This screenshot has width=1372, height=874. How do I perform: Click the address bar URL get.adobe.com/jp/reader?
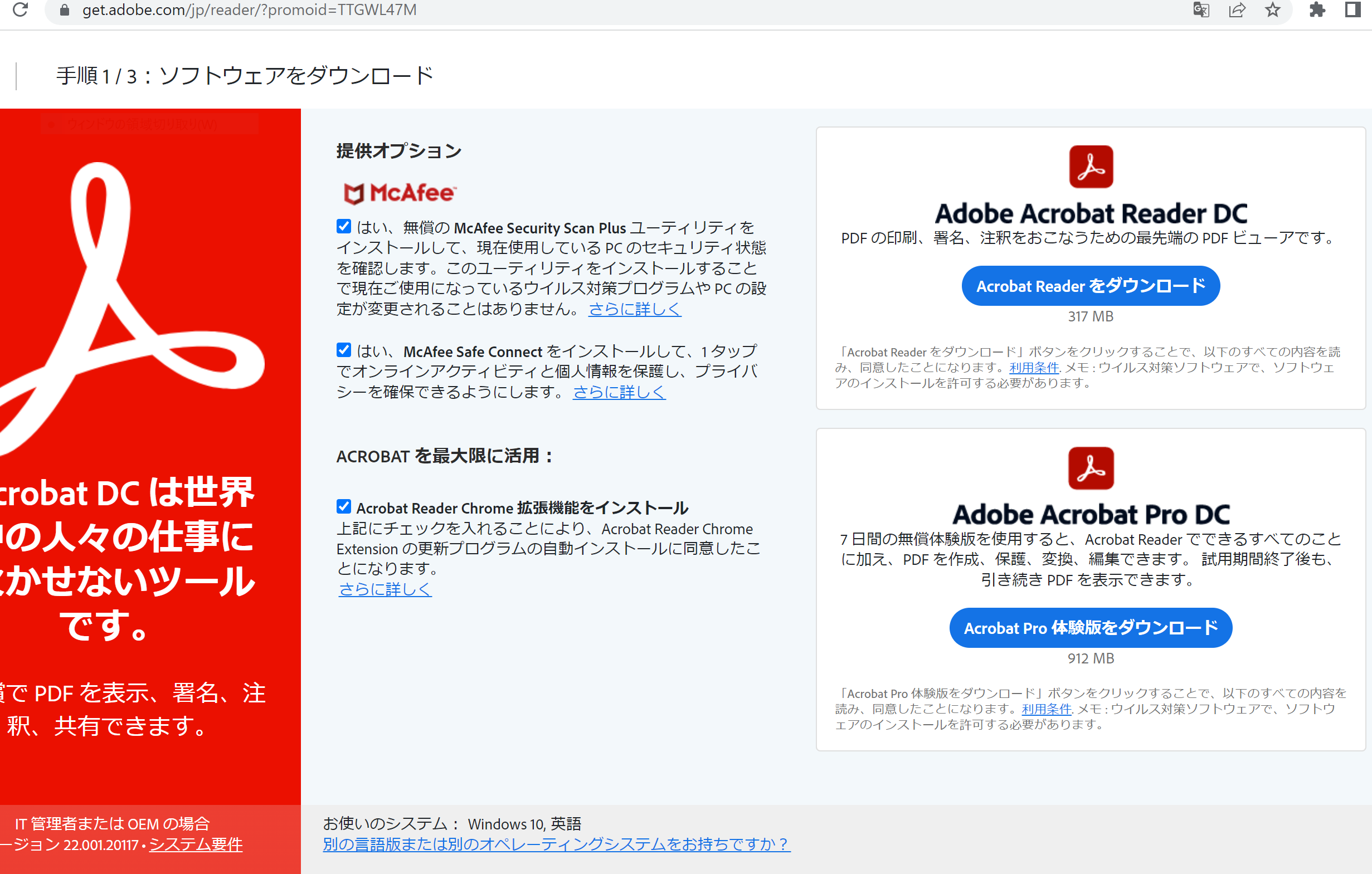pyautogui.click(x=250, y=9)
